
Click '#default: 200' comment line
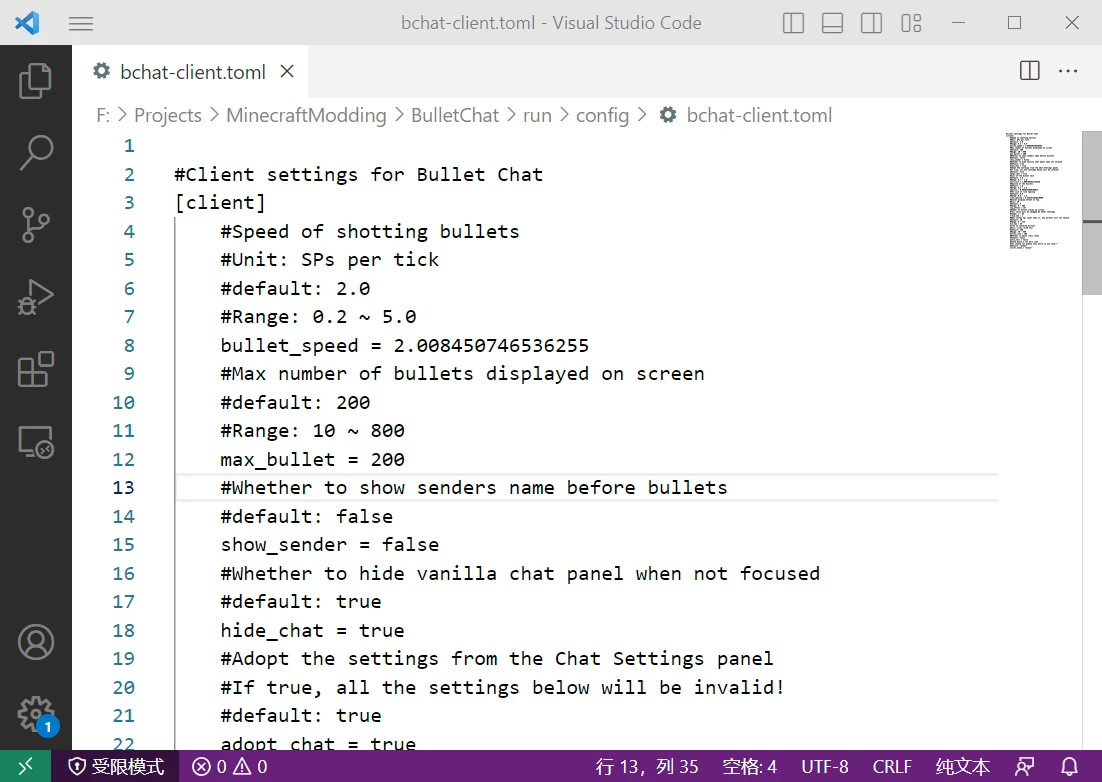click(295, 403)
